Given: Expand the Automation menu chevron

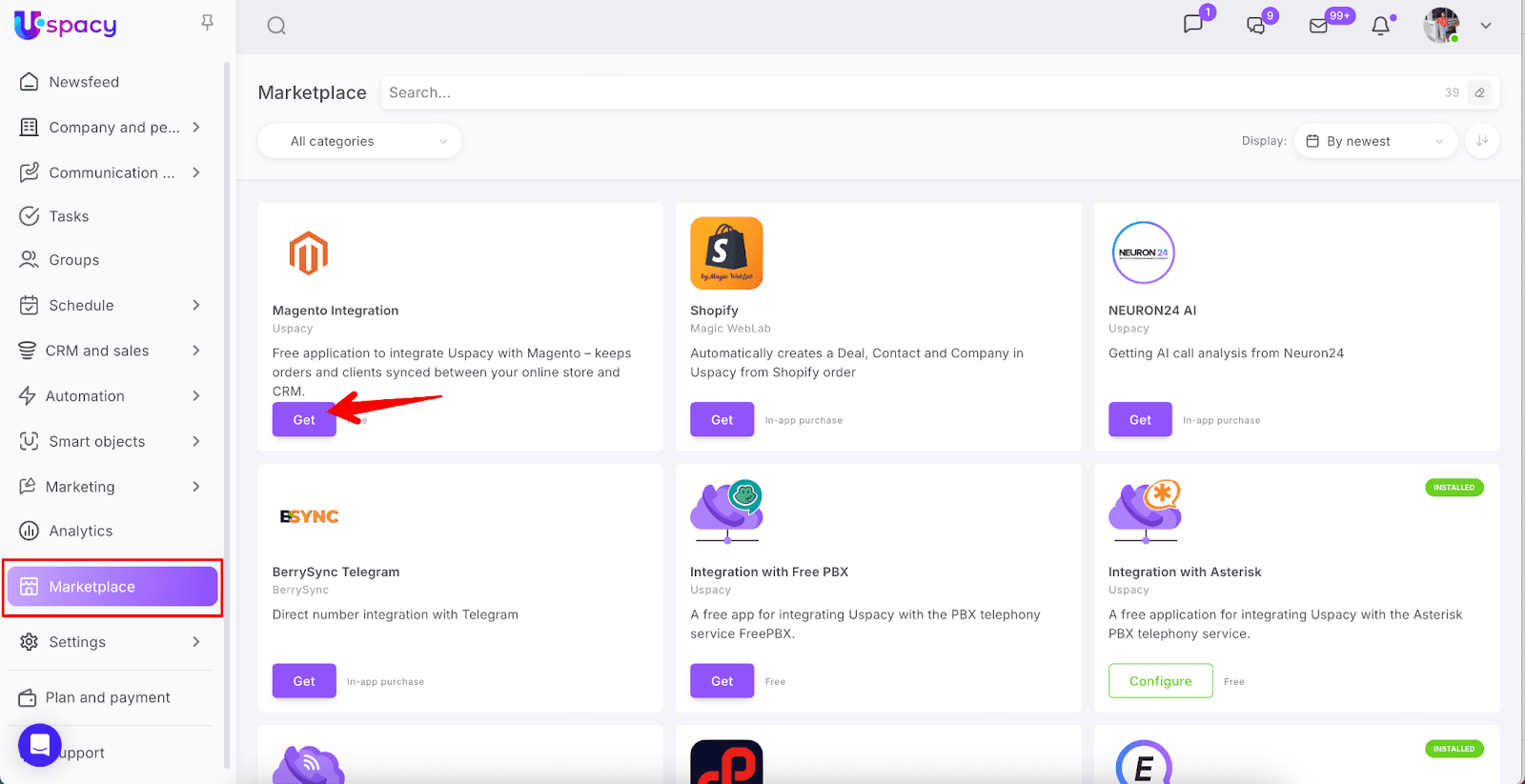Looking at the screenshot, I should 196,395.
